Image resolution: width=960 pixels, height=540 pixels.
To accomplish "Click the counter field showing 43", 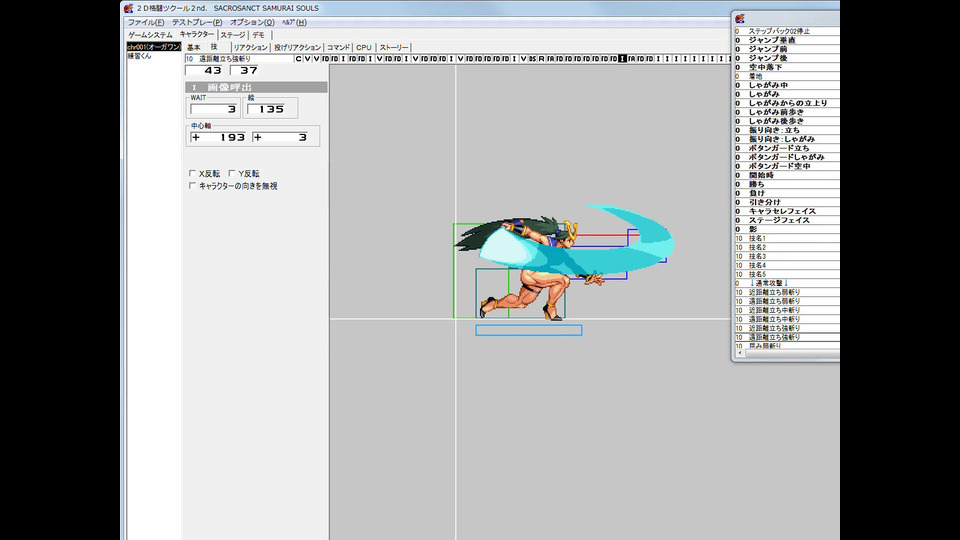I will [205, 70].
